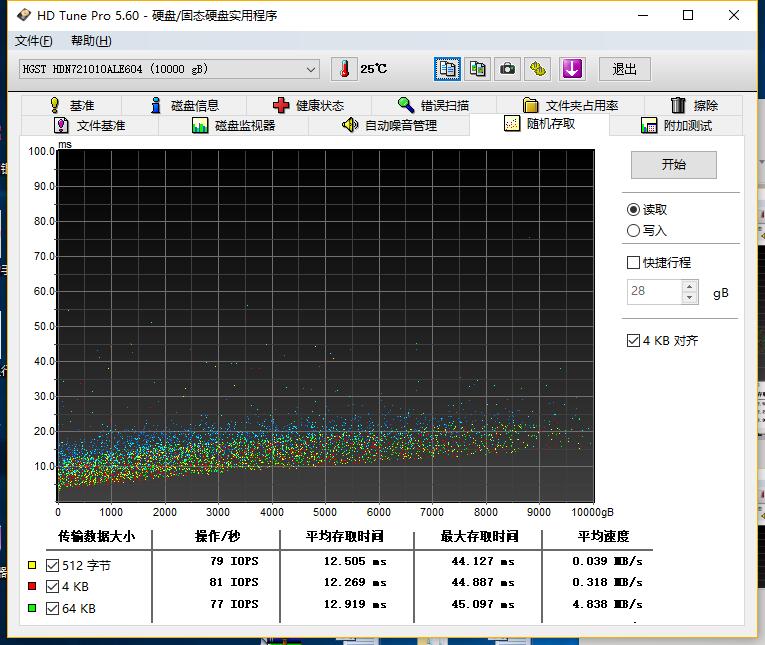Image resolution: width=765 pixels, height=645 pixels.
Task: Open the 文件基准 tab
Action: tap(90, 125)
